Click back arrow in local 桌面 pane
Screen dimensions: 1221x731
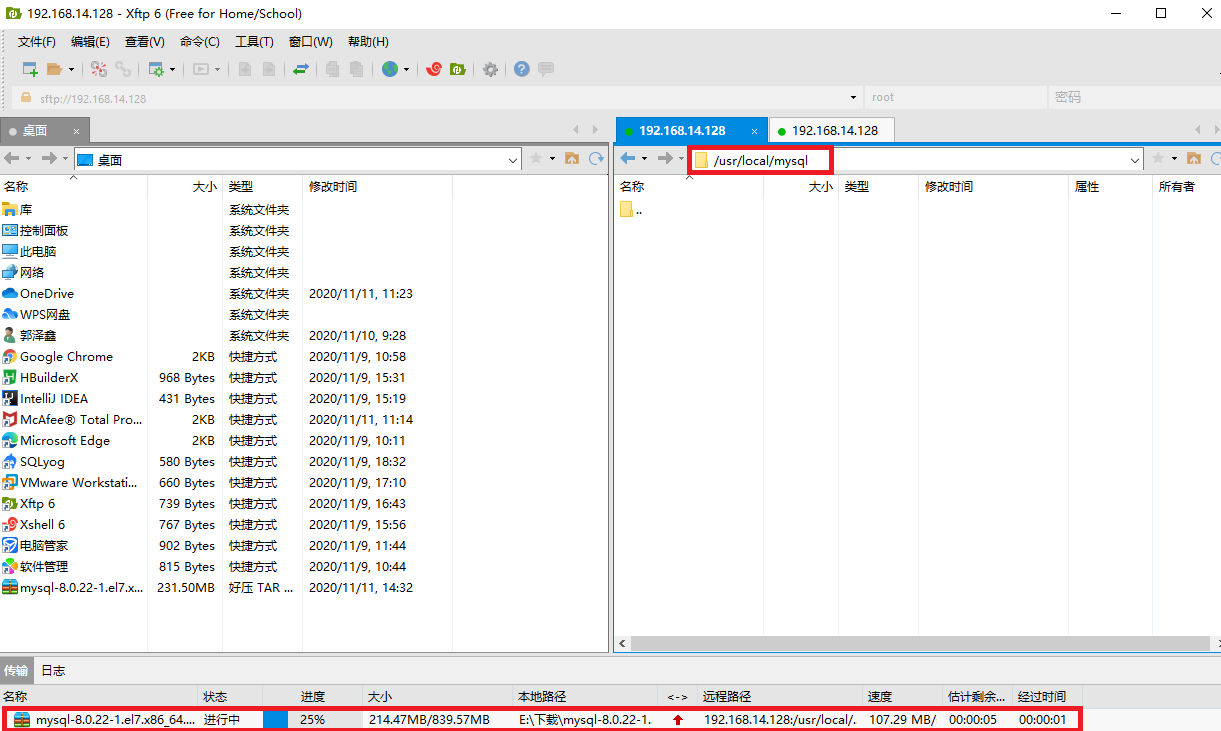click(12, 158)
